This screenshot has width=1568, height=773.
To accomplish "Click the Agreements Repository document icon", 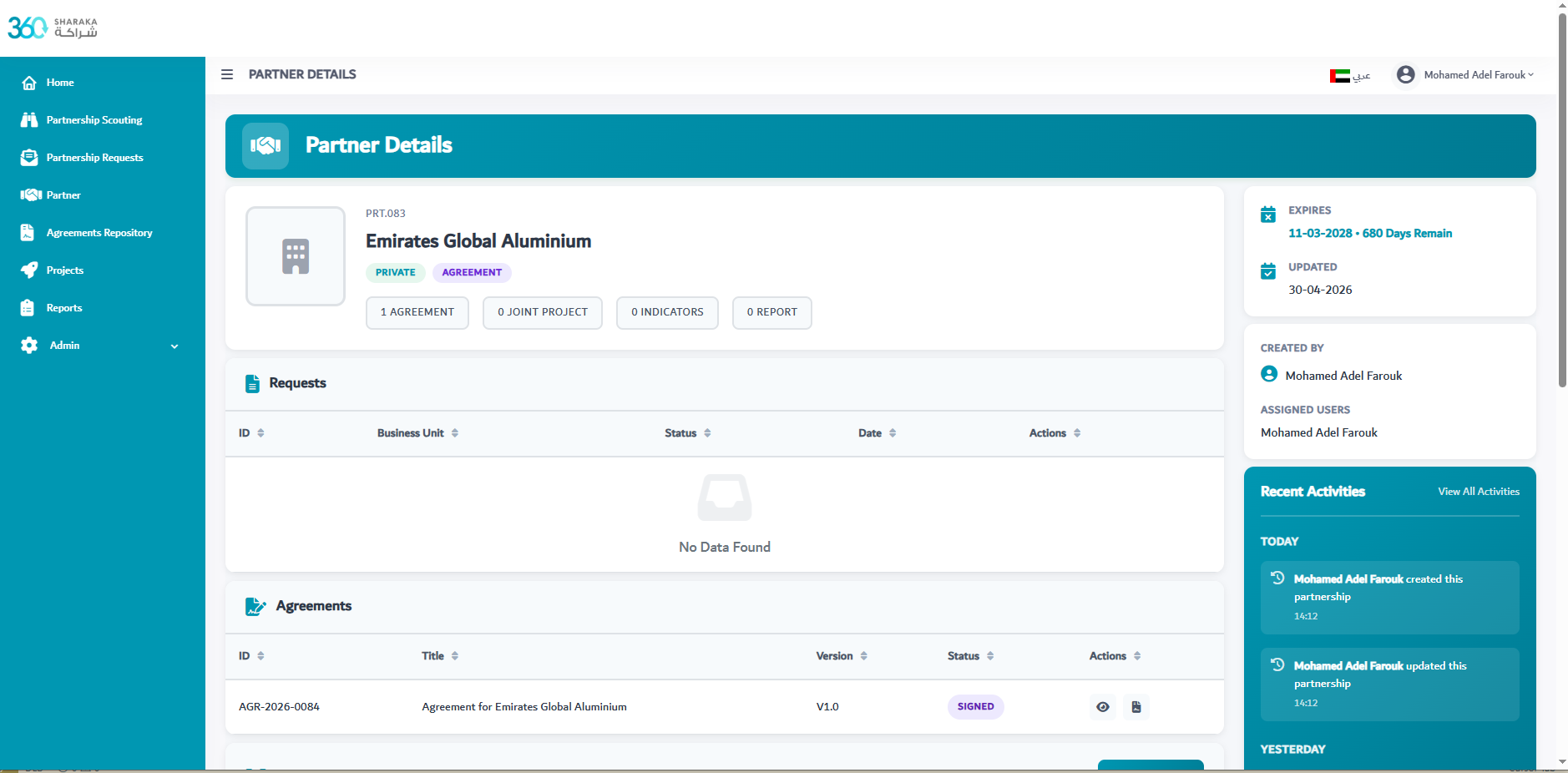I will click(x=28, y=233).
